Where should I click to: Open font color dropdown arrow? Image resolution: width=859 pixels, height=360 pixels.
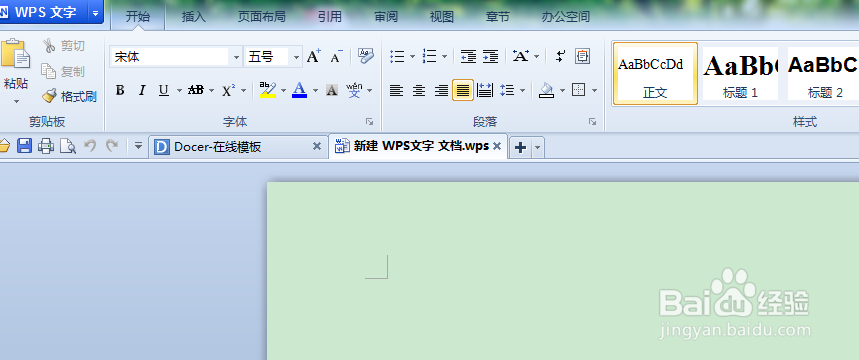click(x=316, y=91)
